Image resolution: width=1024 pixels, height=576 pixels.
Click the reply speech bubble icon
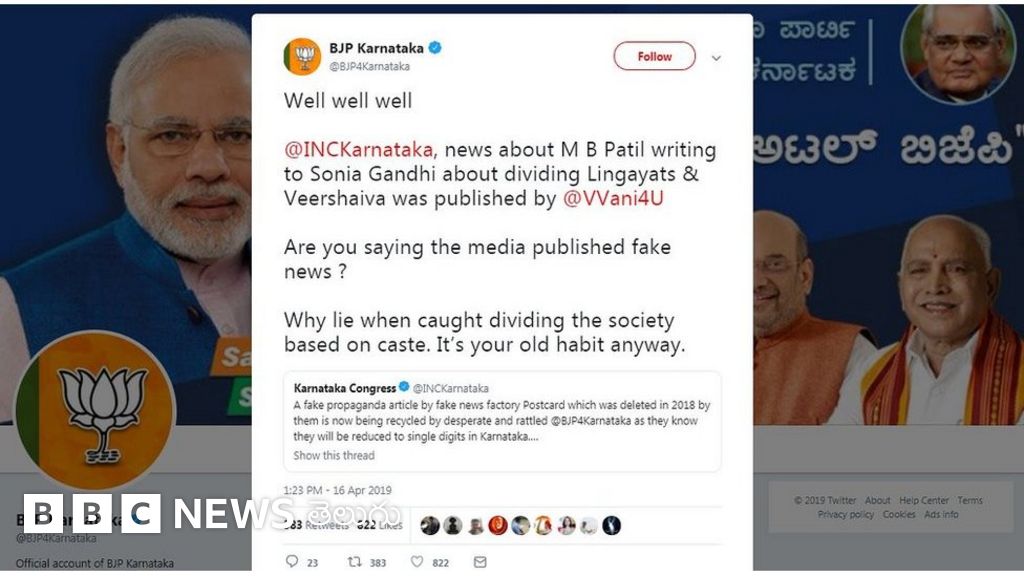292,561
